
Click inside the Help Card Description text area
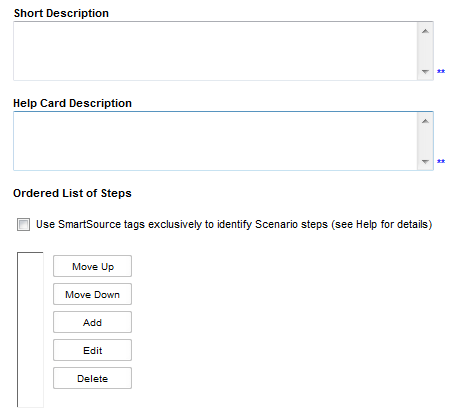(215, 141)
